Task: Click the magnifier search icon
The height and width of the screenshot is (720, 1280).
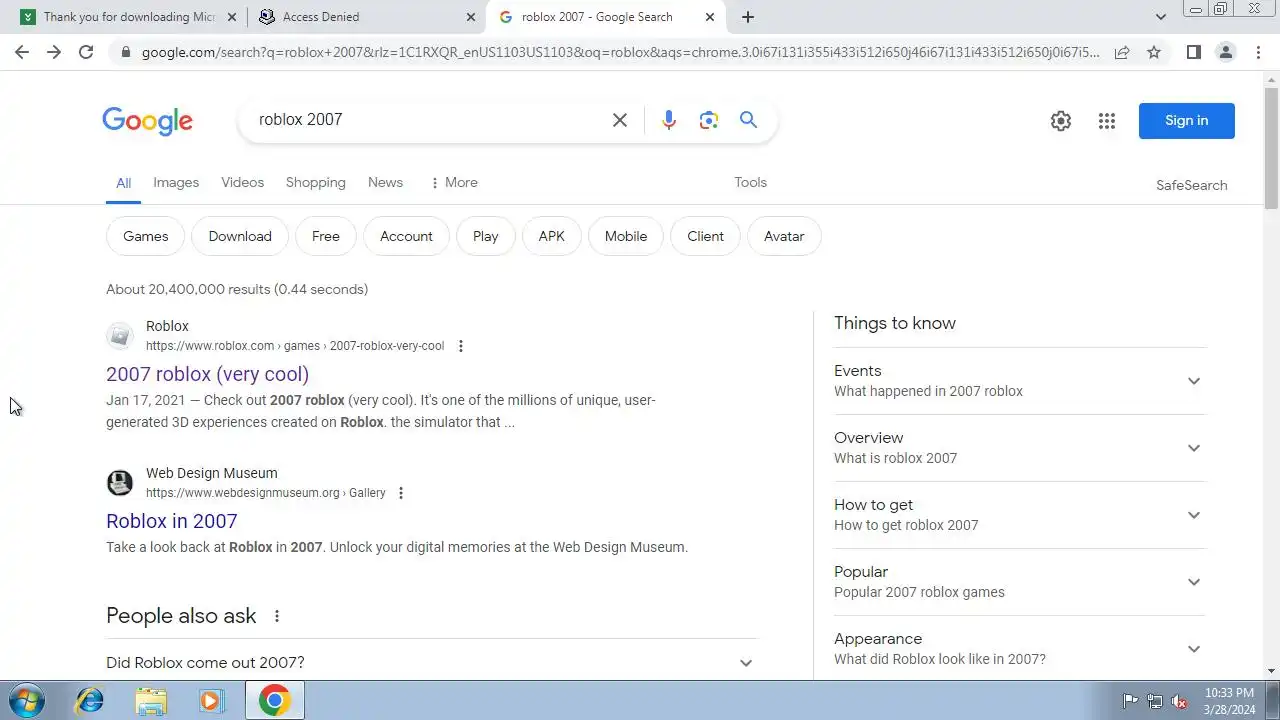Action: pos(748,120)
